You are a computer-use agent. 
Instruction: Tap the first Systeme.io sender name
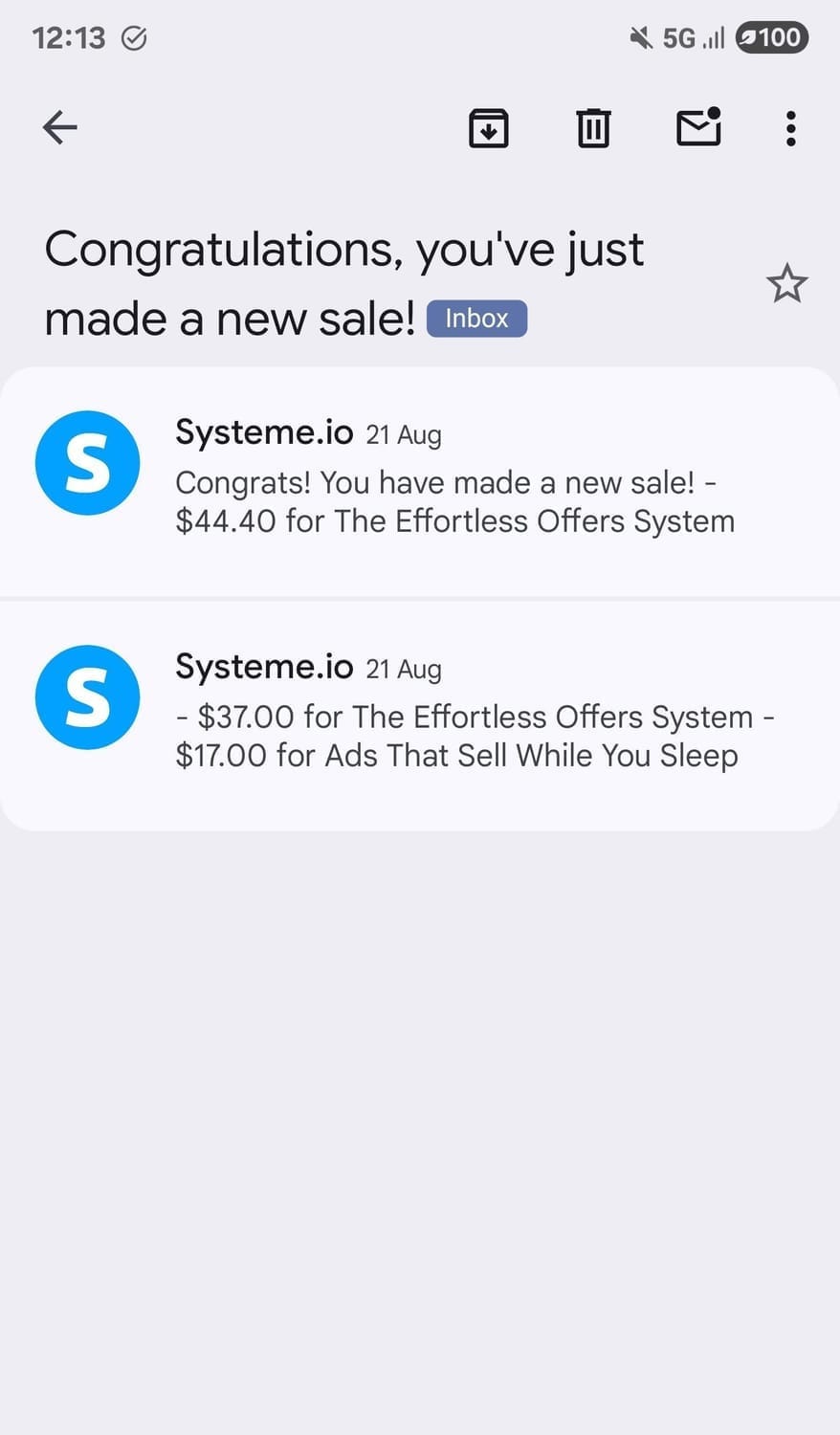click(264, 432)
